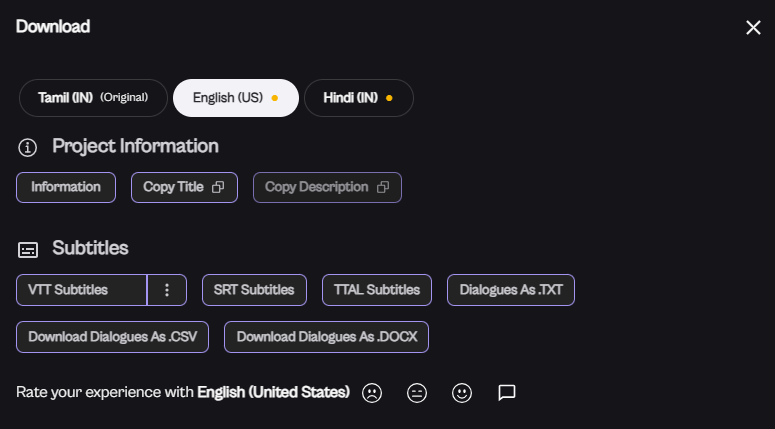This screenshot has width=775, height=429.
Task: Click the neutral face rating icon
Action: click(417, 393)
